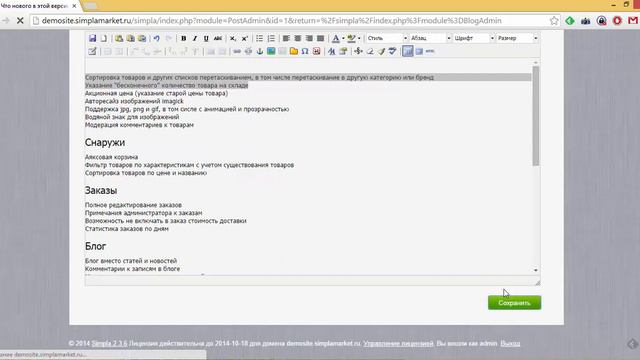Click the line 'Аяксовая корзина'
Viewport: 640px width, 360px height.
pyautogui.click(x=111, y=157)
